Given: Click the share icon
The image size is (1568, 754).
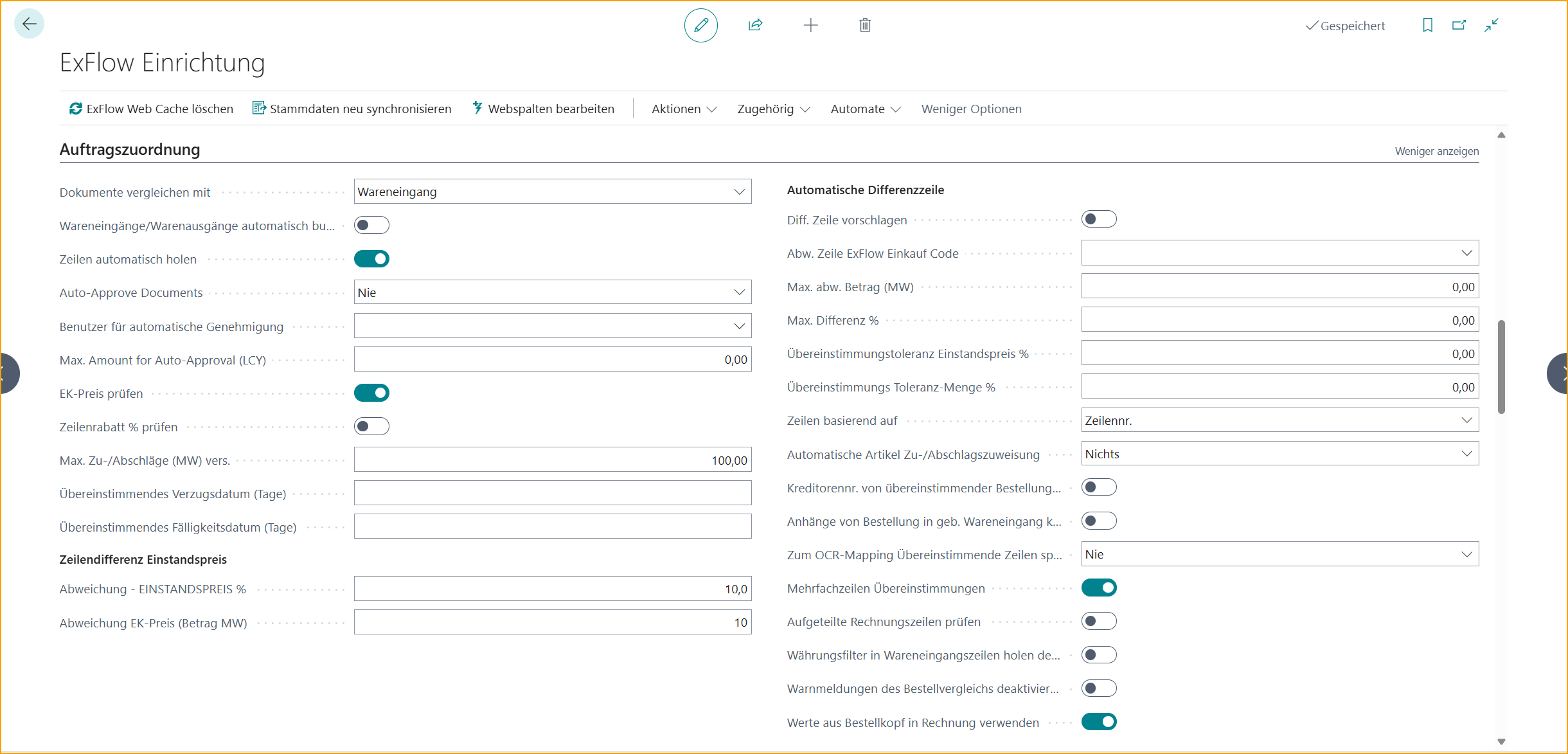Looking at the screenshot, I should [x=755, y=25].
